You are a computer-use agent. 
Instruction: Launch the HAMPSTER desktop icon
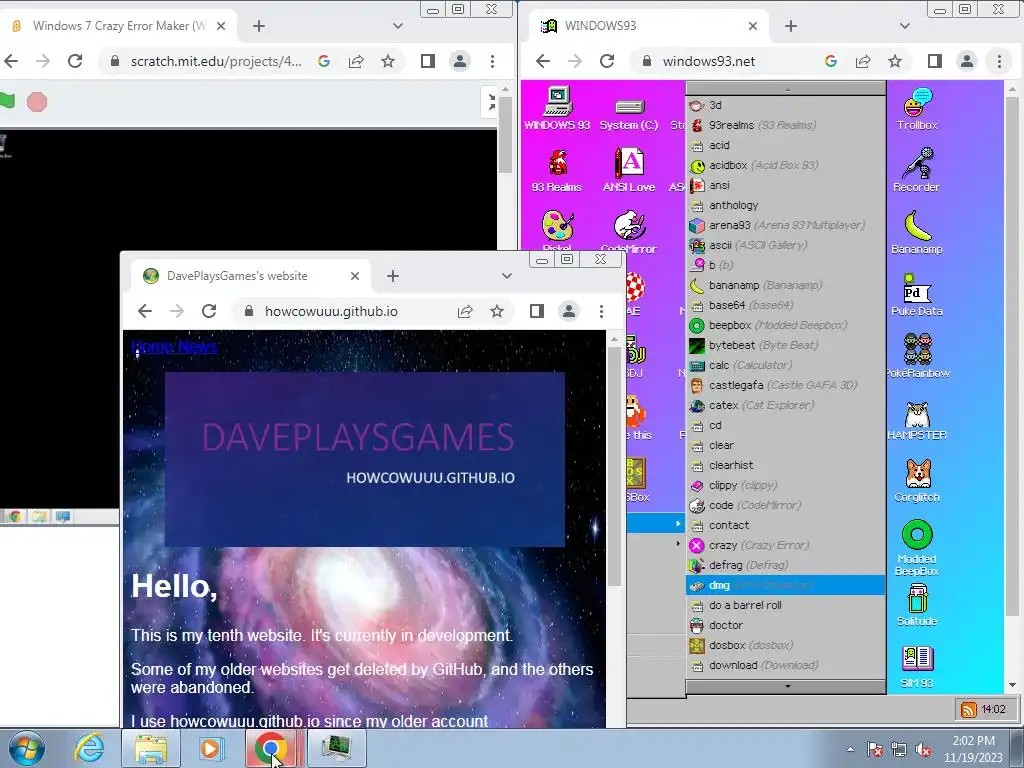(917, 418)
